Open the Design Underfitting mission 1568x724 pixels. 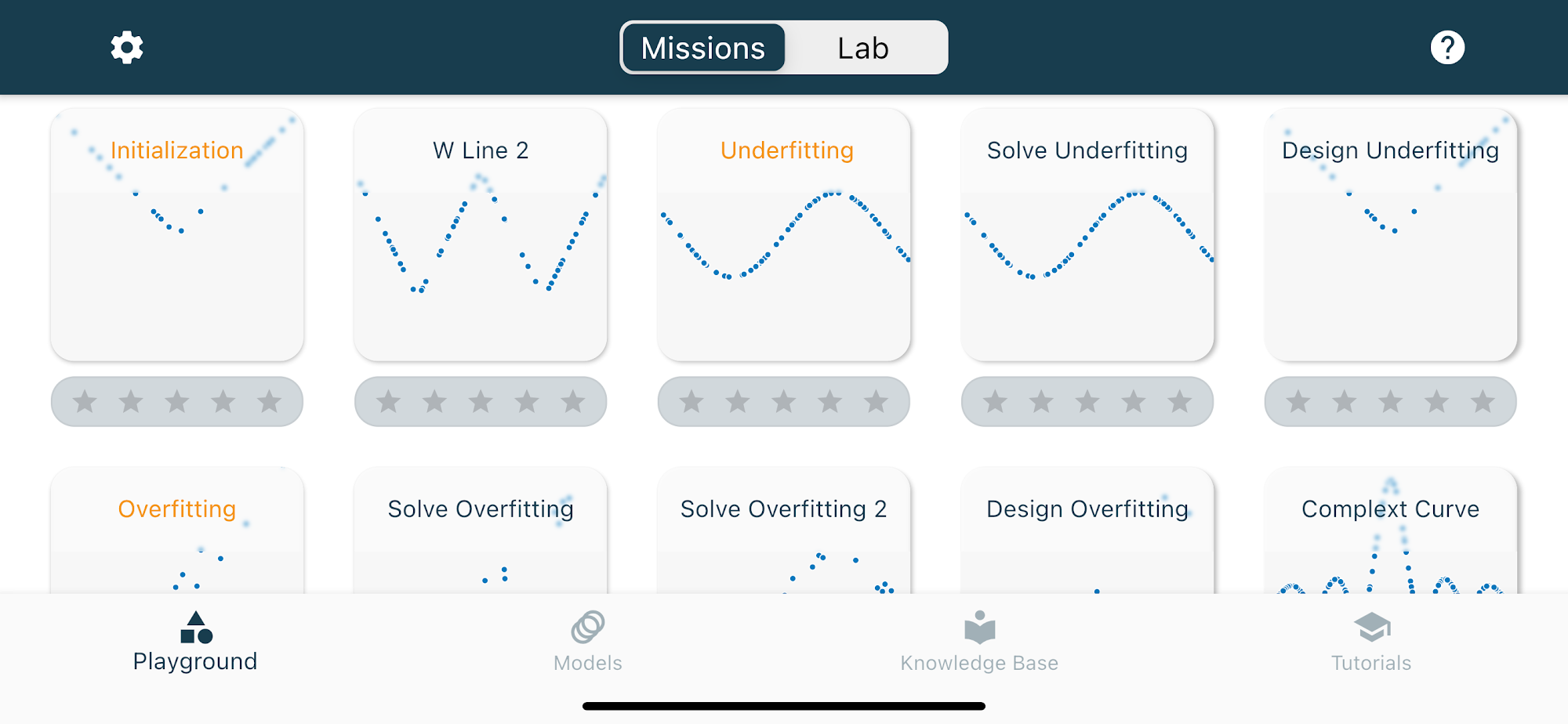[x=1391, y=234]
